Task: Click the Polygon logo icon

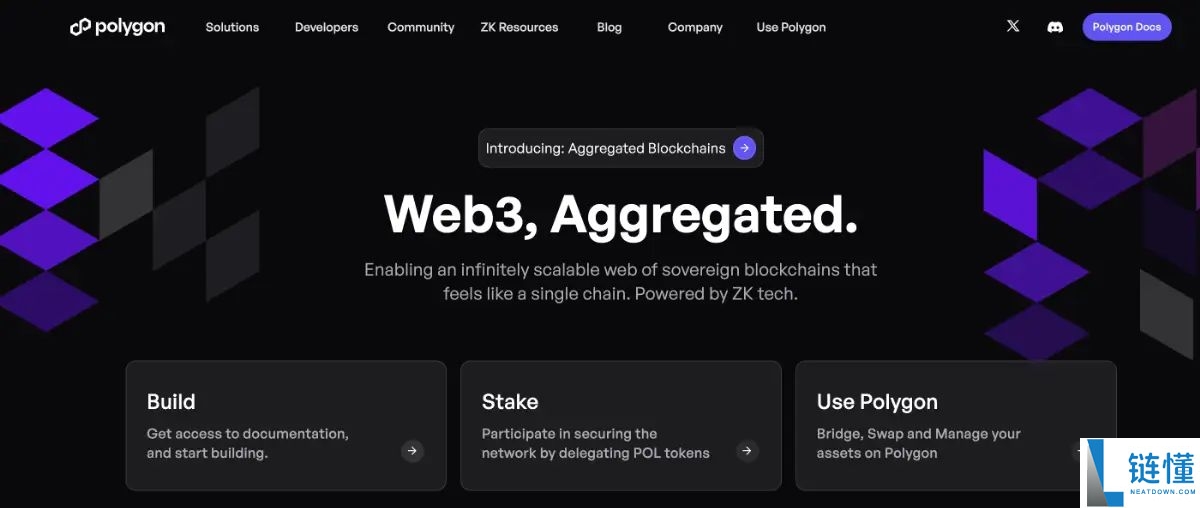Action: [x=80, y=27]
